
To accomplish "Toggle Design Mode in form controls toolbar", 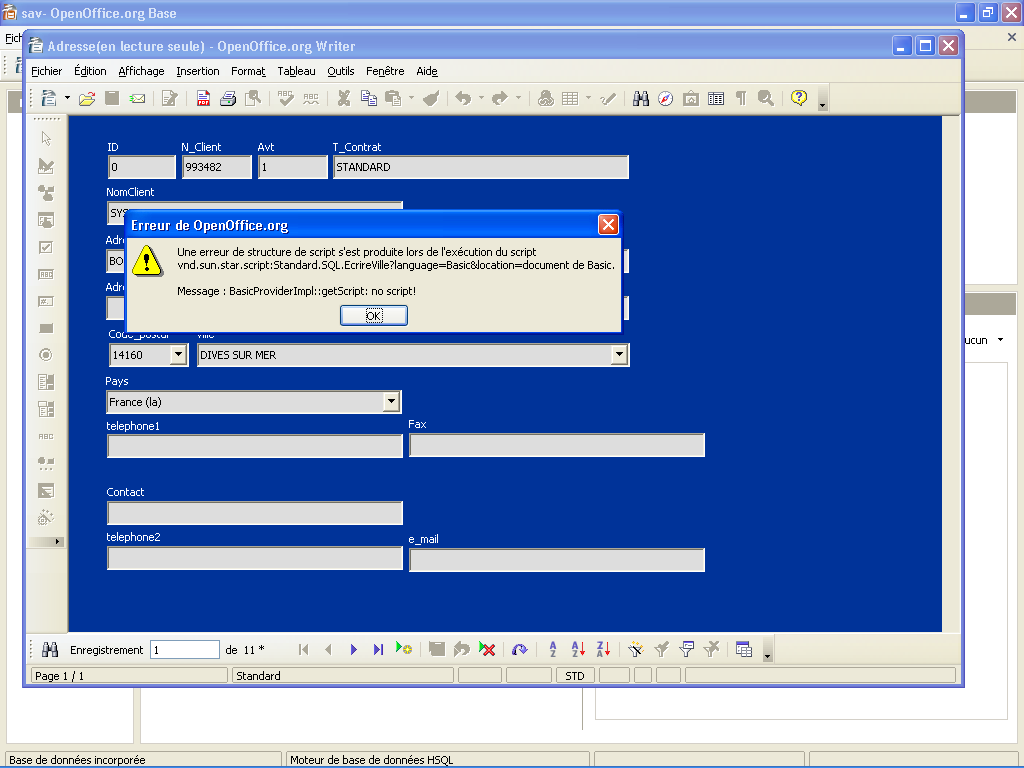I will pos(46,166).
